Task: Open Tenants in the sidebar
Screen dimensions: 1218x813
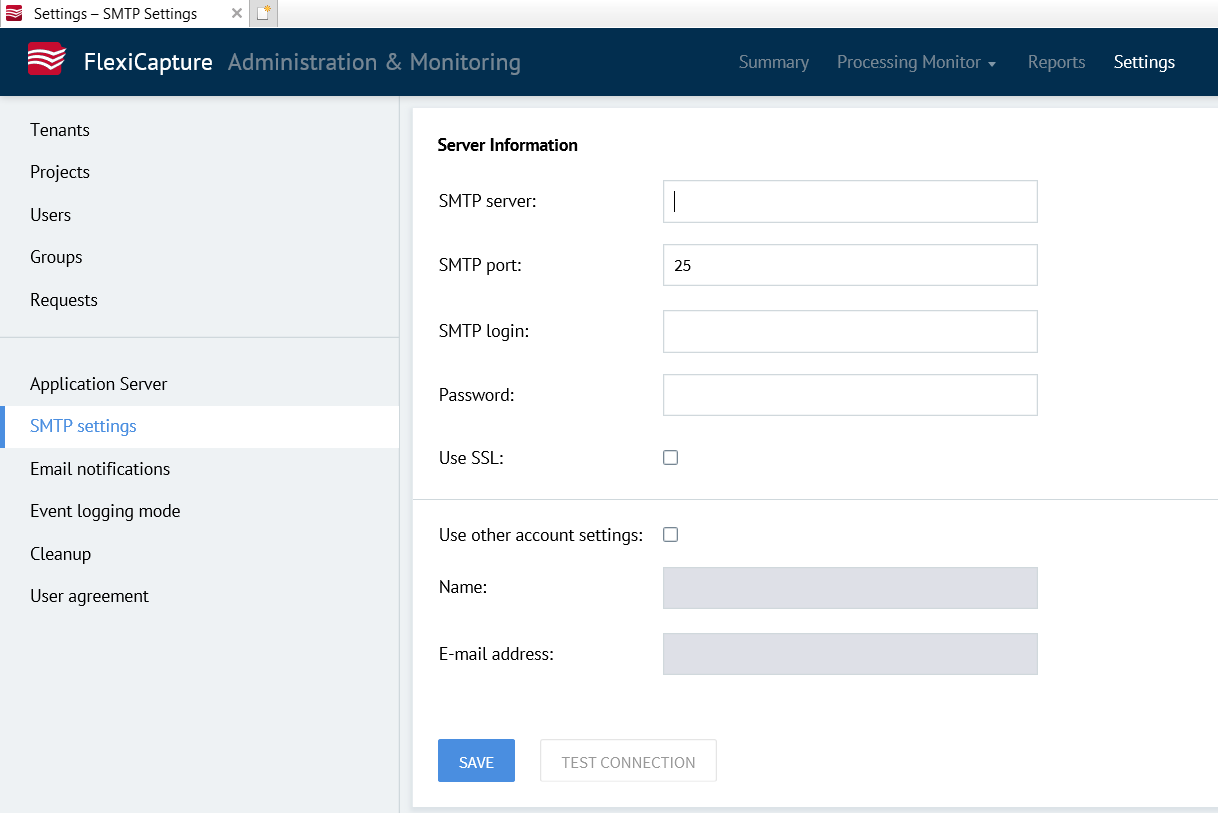Action: [60, 130]
